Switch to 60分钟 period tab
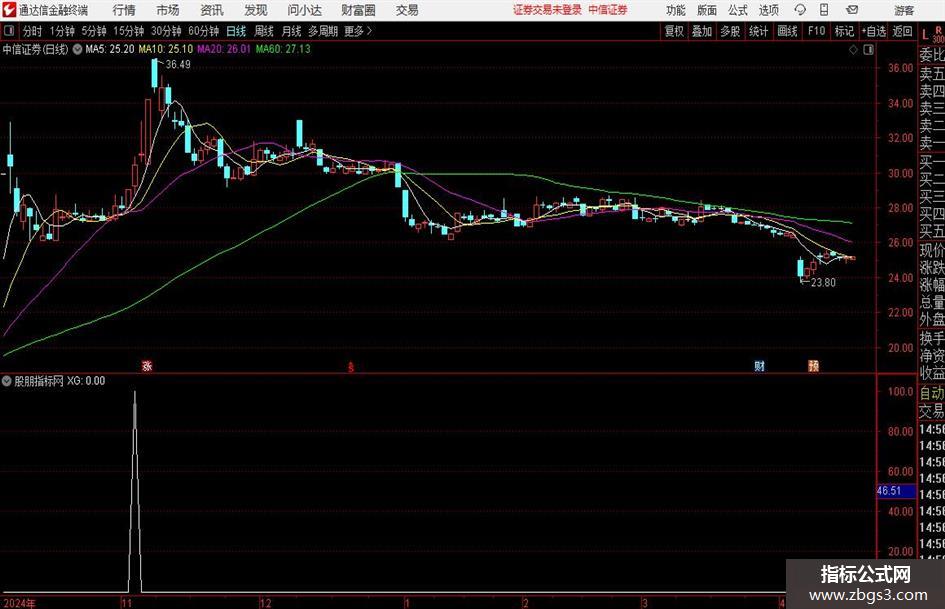945x609 pixels. click(203, 31)
